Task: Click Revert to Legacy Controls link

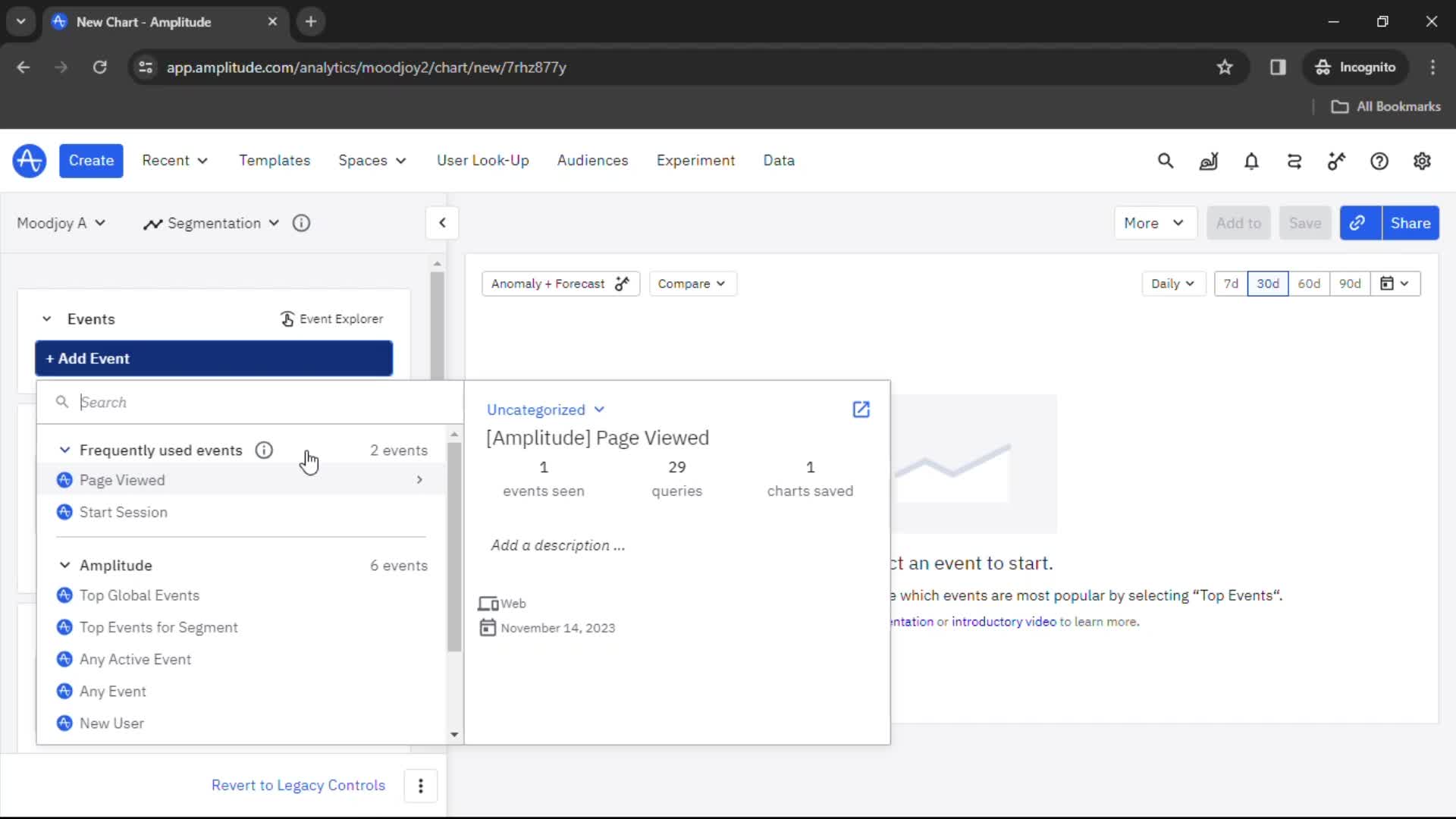Action: 298,786
